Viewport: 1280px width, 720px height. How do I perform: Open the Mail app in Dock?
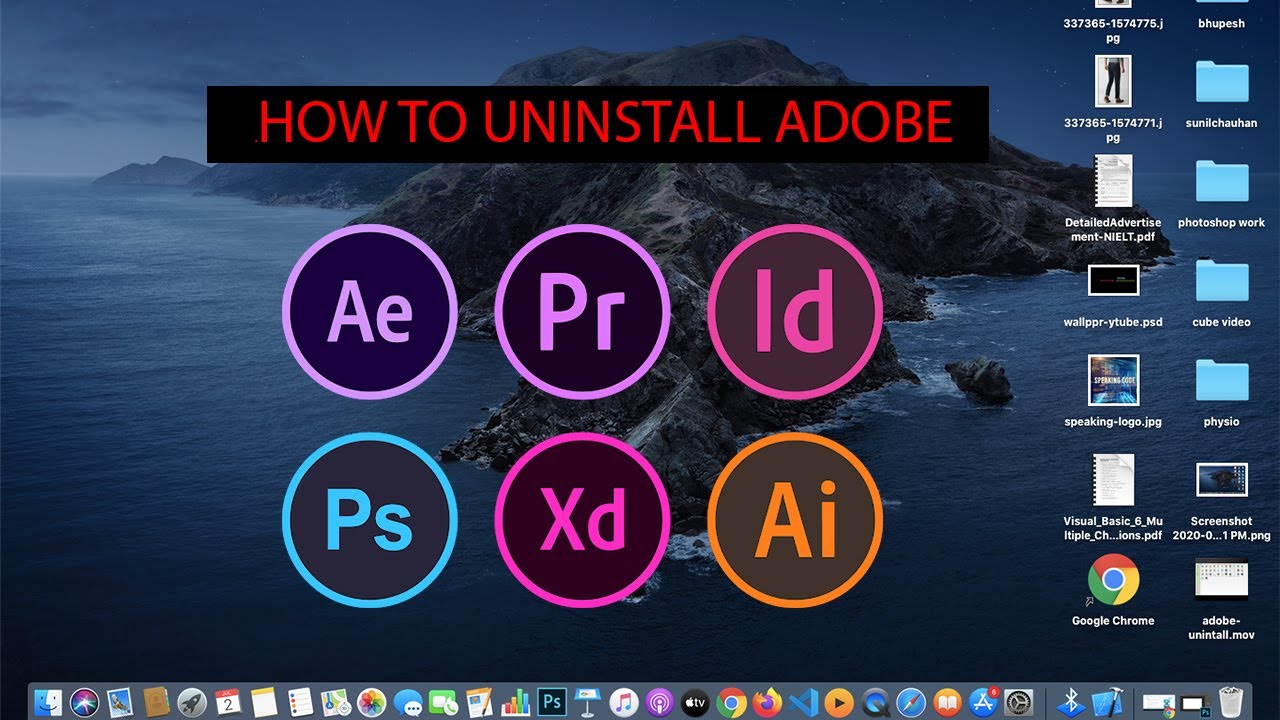tap(120, 702)
